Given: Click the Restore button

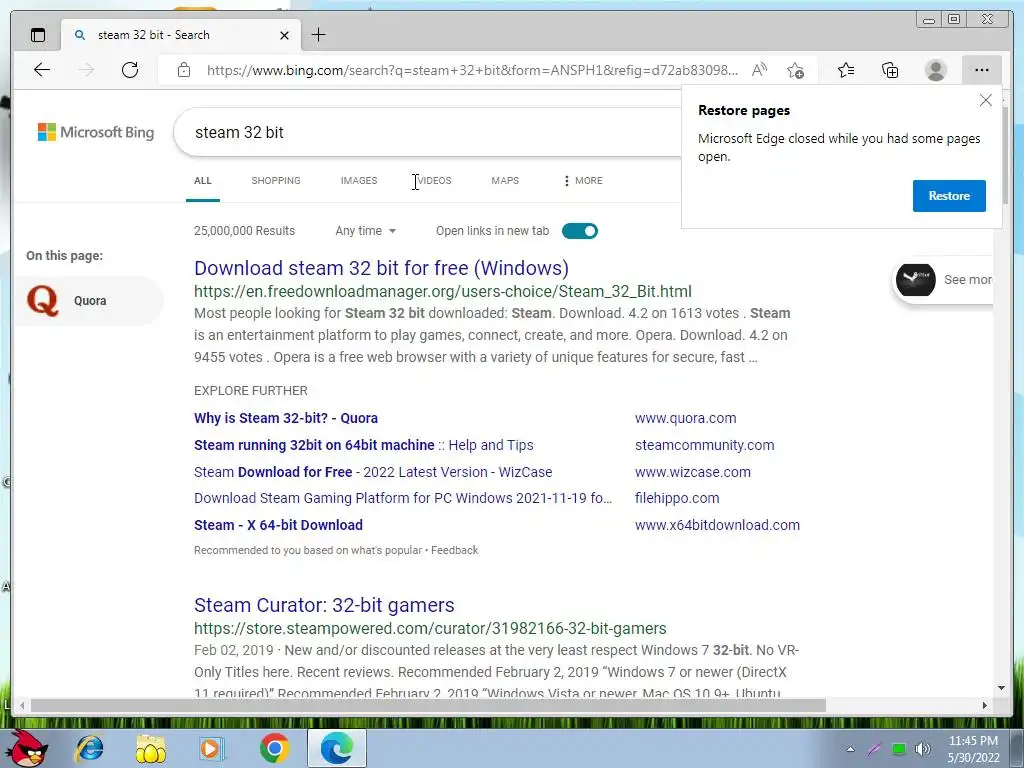Looking at the screenshot, I should pyautogui.click(x=949, y=196).
